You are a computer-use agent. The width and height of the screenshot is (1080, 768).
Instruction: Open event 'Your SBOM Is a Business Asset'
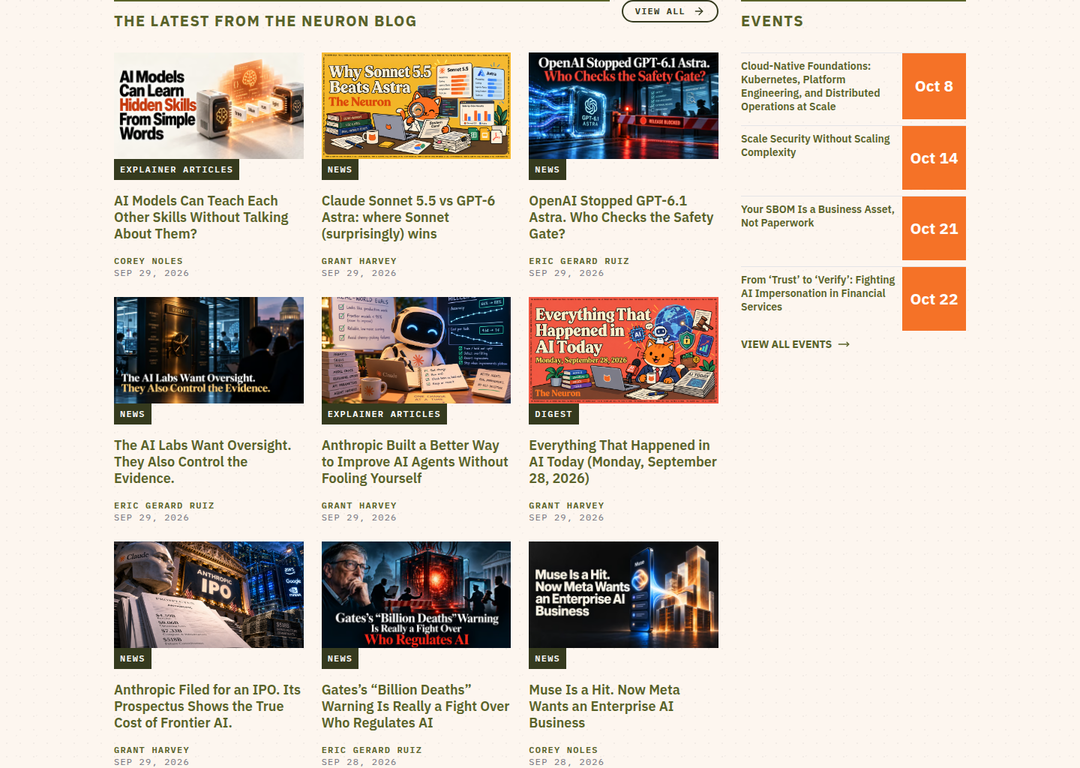[x=818, y=216]
